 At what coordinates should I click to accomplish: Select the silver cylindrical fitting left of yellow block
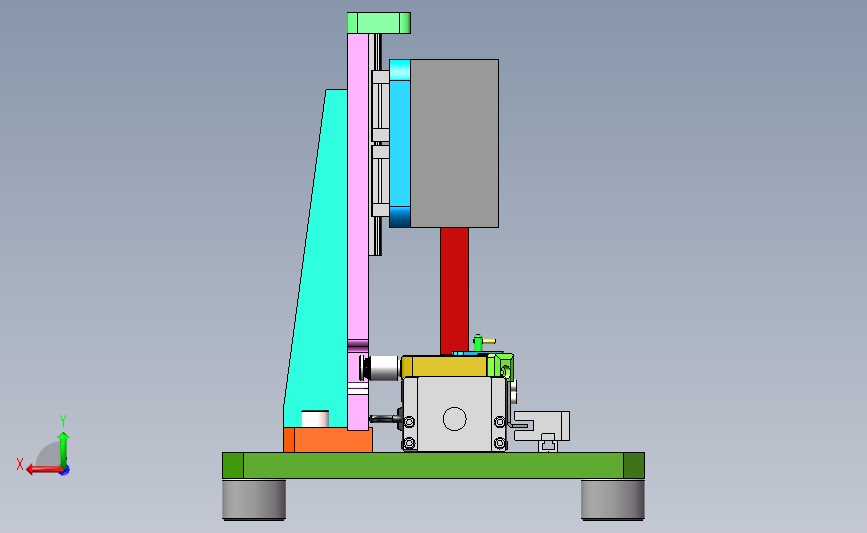point(380,368)
